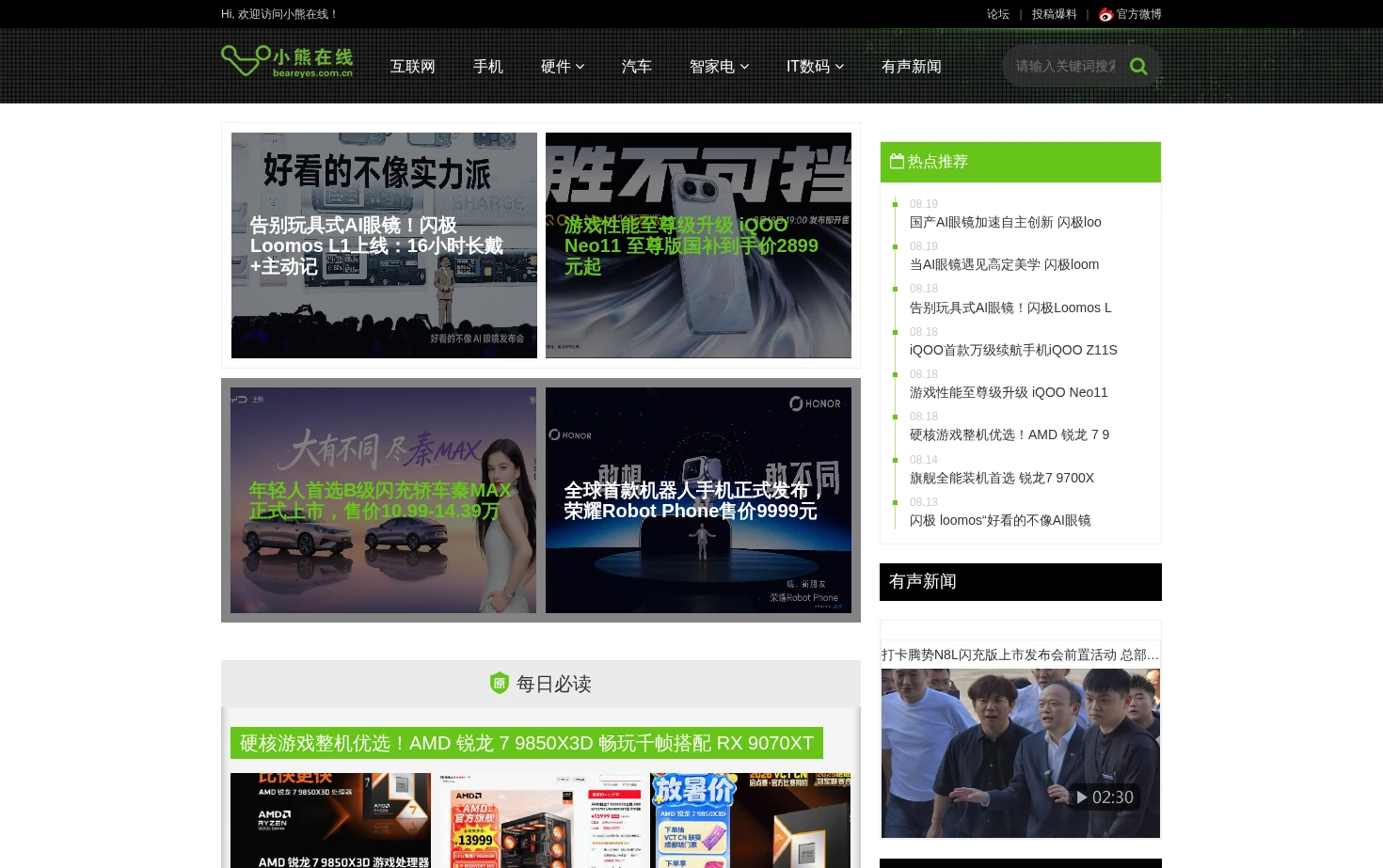
Task: Open the Weibo icon for 官方微博
Action: 1105,15
